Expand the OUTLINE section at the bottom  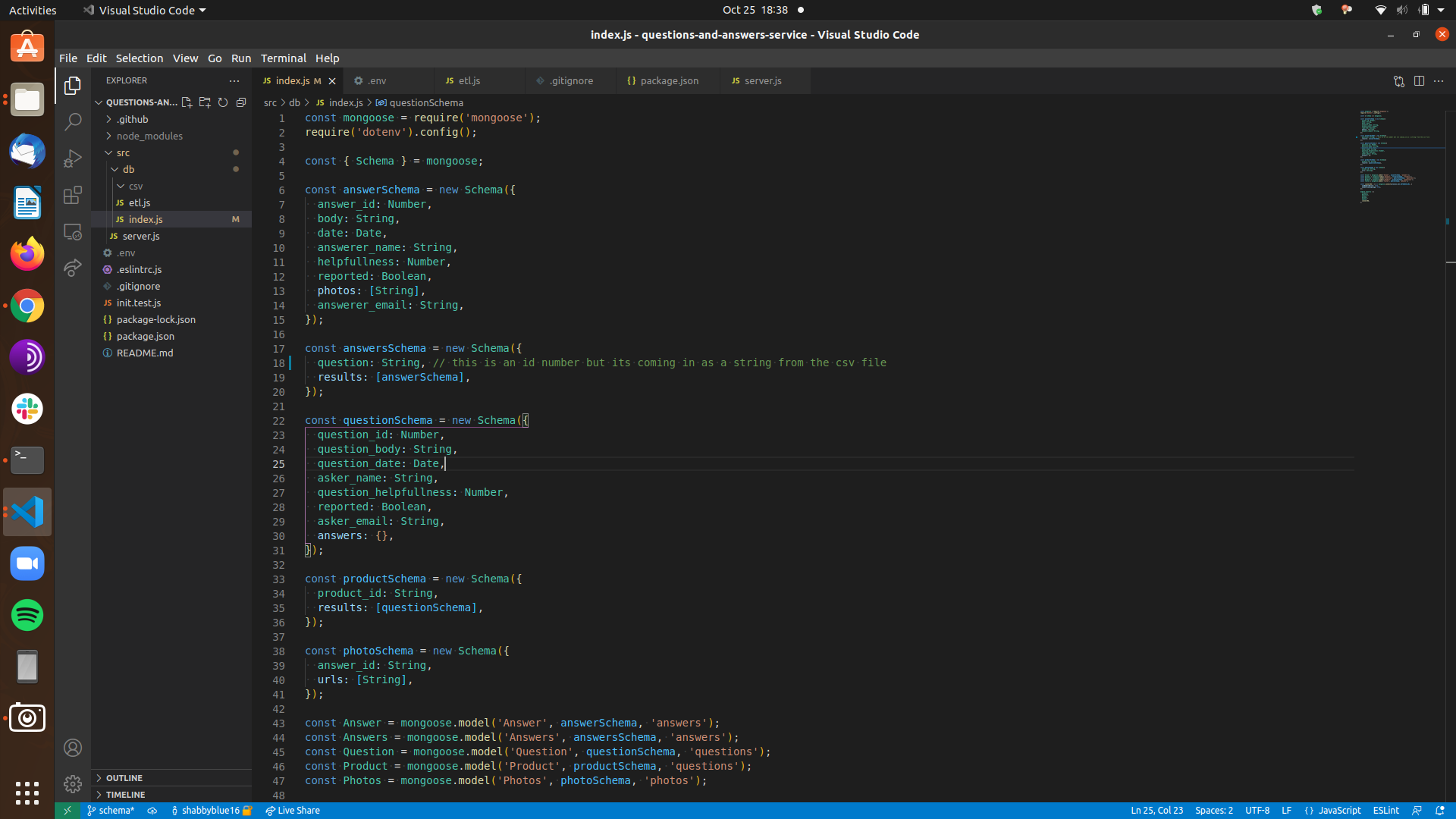tap(123, 777)
